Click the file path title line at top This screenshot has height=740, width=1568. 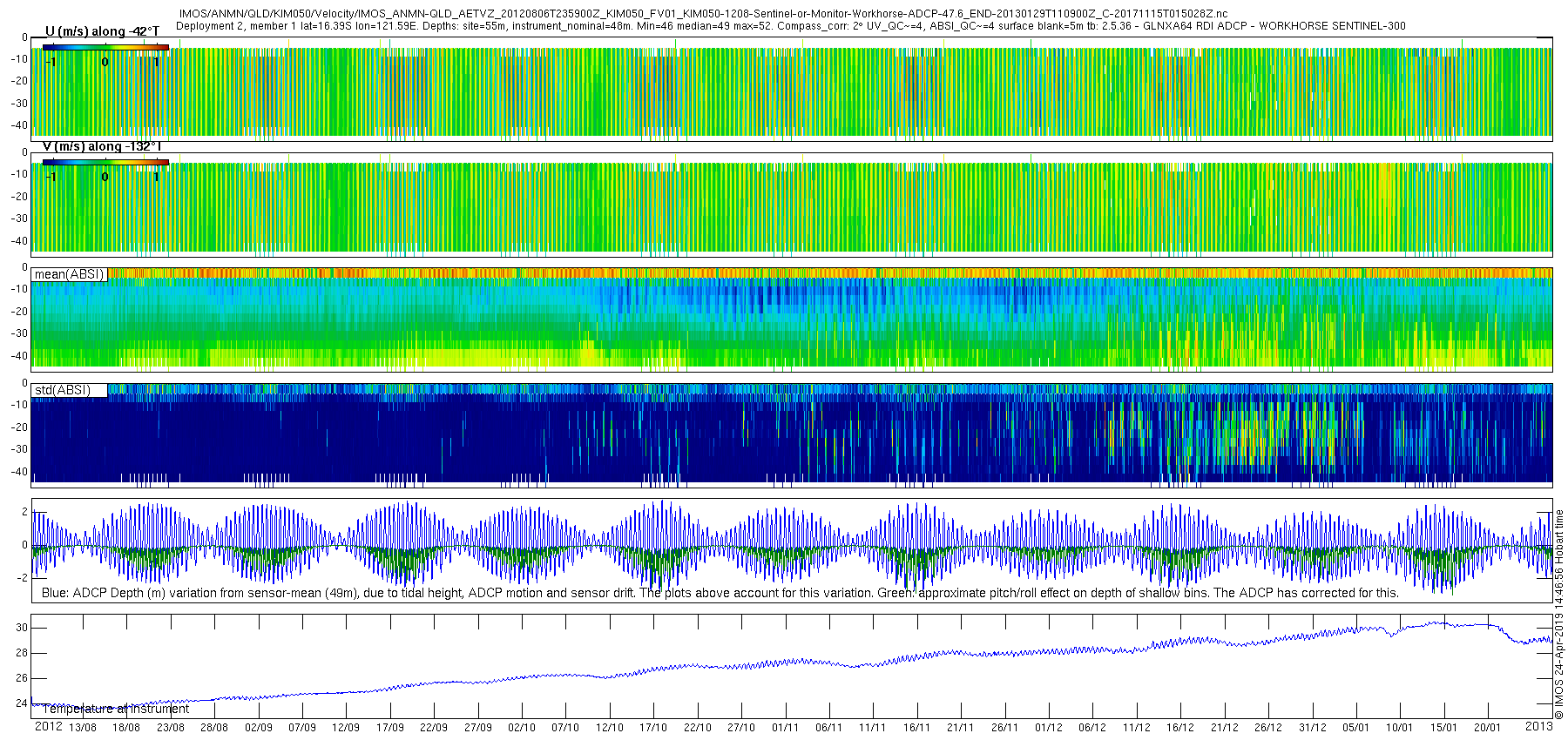(703, 14)
